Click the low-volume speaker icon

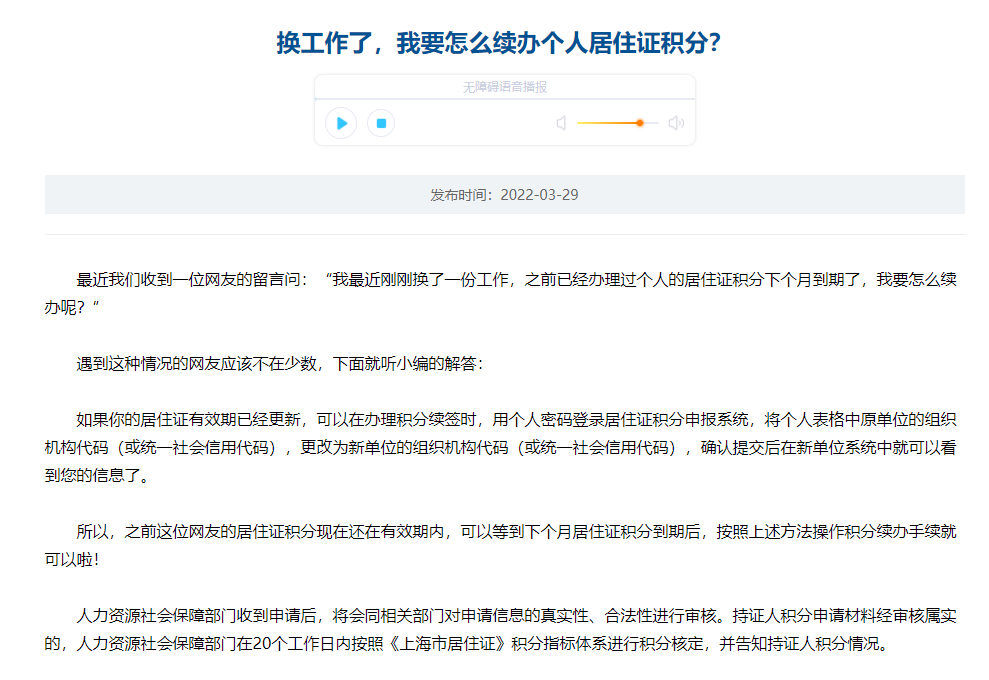tap(561, 123)
